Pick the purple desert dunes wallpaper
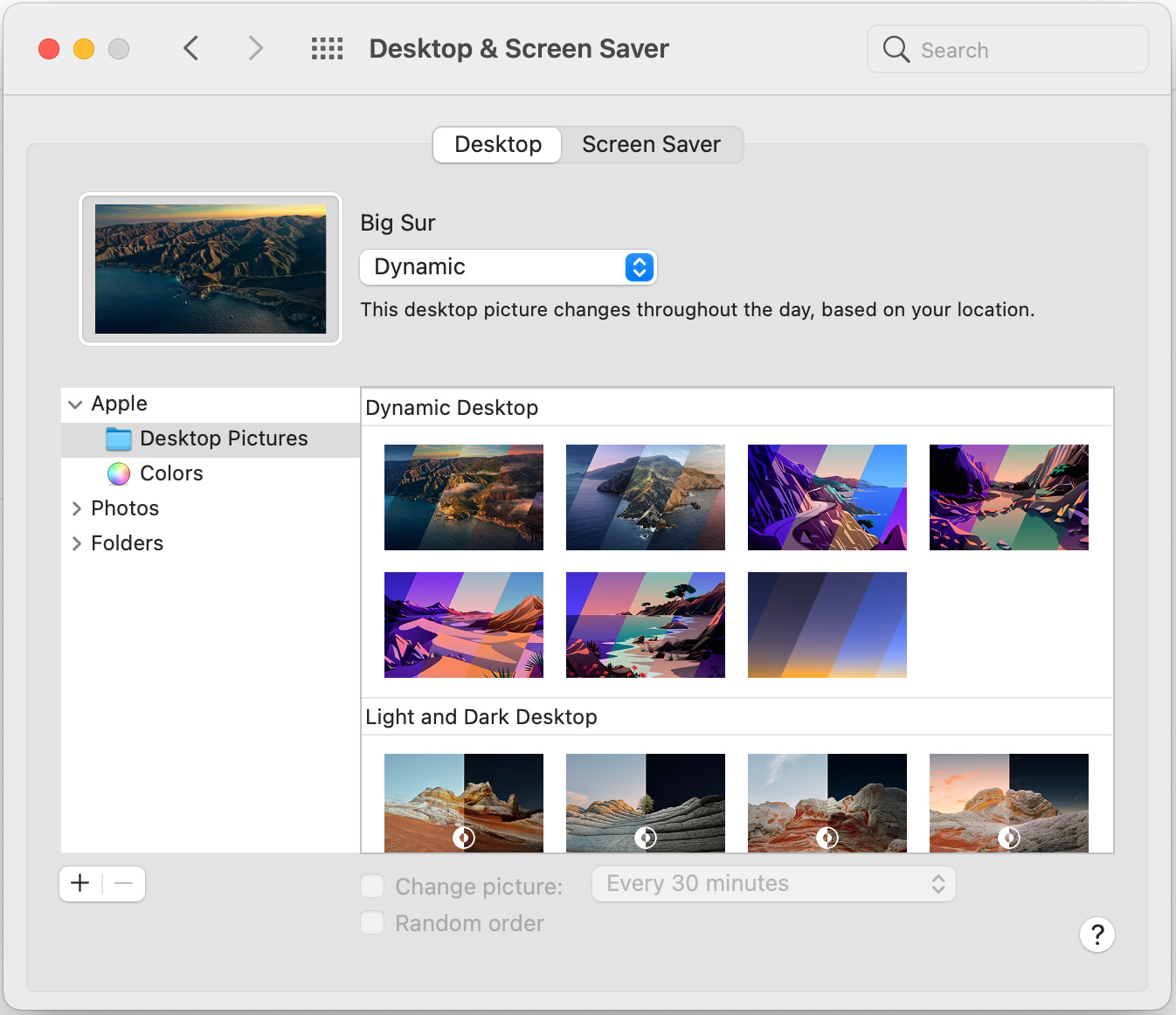This screenshot has height=1015, width=1176. point(464,625)
